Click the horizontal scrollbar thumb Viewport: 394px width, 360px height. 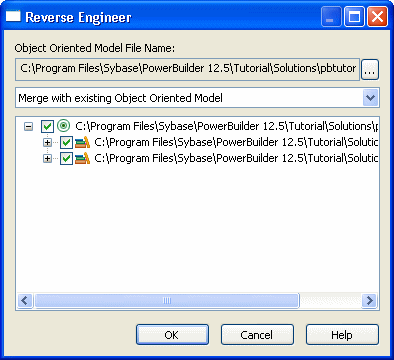tap(167, 300)
